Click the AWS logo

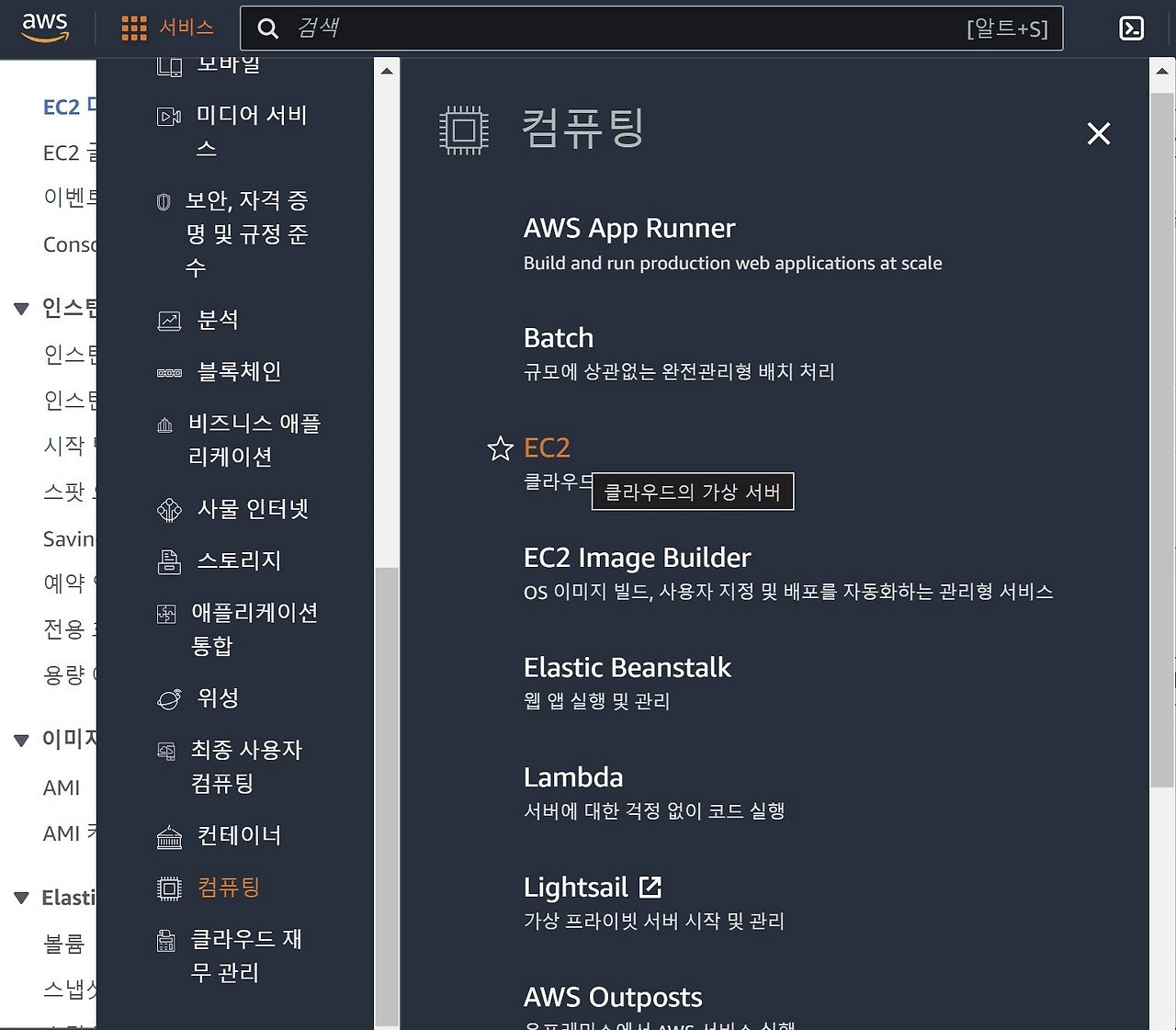coord(45,28)
